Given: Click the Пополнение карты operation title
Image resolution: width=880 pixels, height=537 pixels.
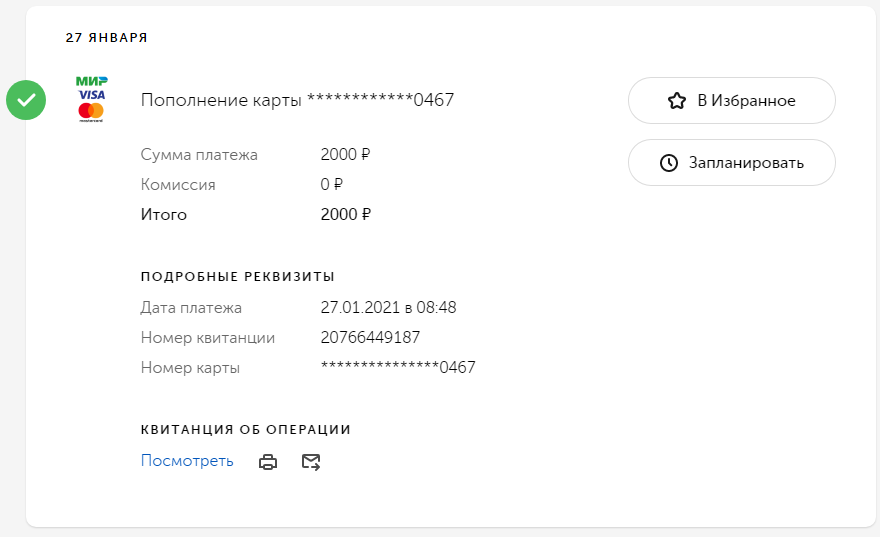Looking at the screenshot, I should coord(297,100).
